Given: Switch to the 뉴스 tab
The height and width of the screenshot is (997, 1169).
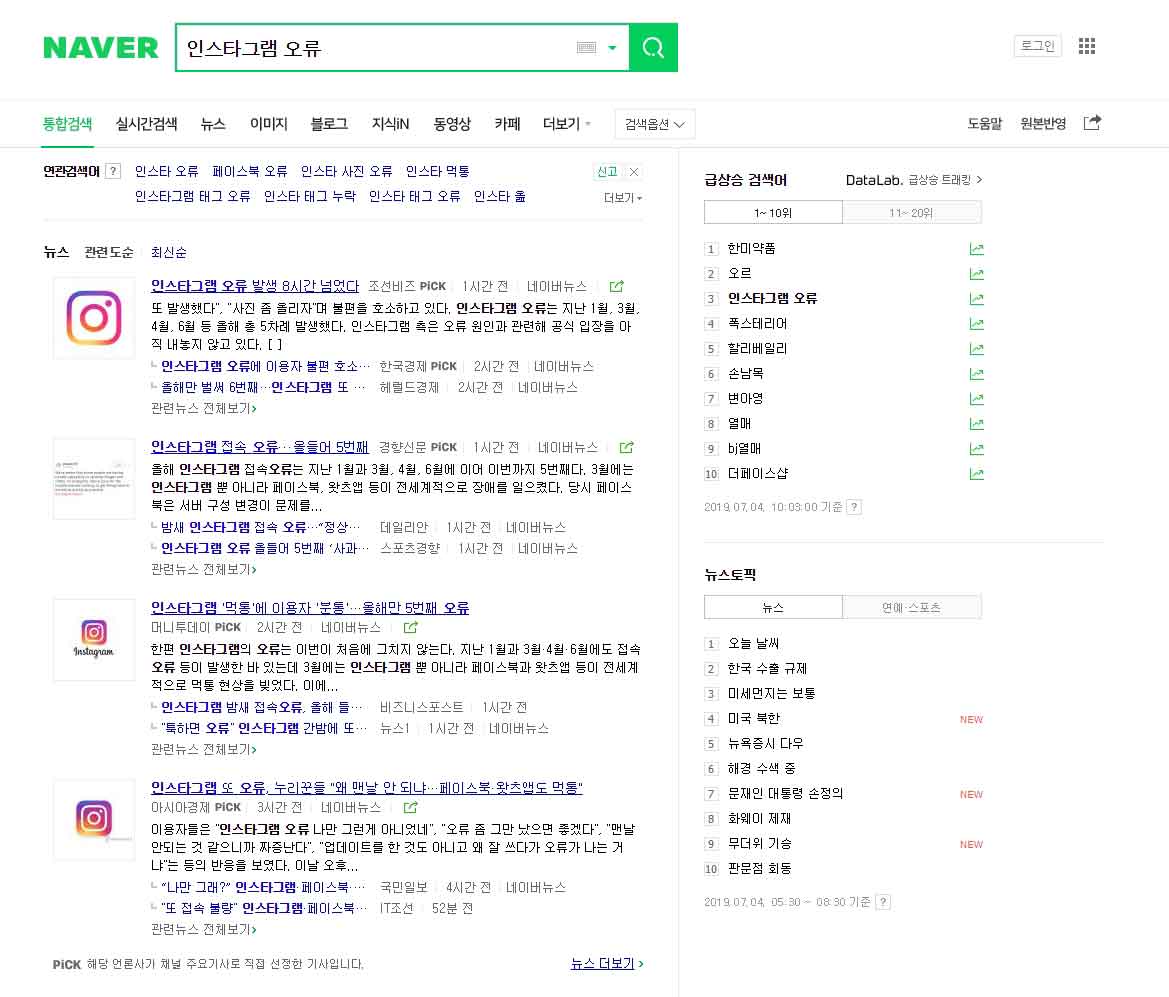Looking at the screenshot, I should [x=212, y=124].
